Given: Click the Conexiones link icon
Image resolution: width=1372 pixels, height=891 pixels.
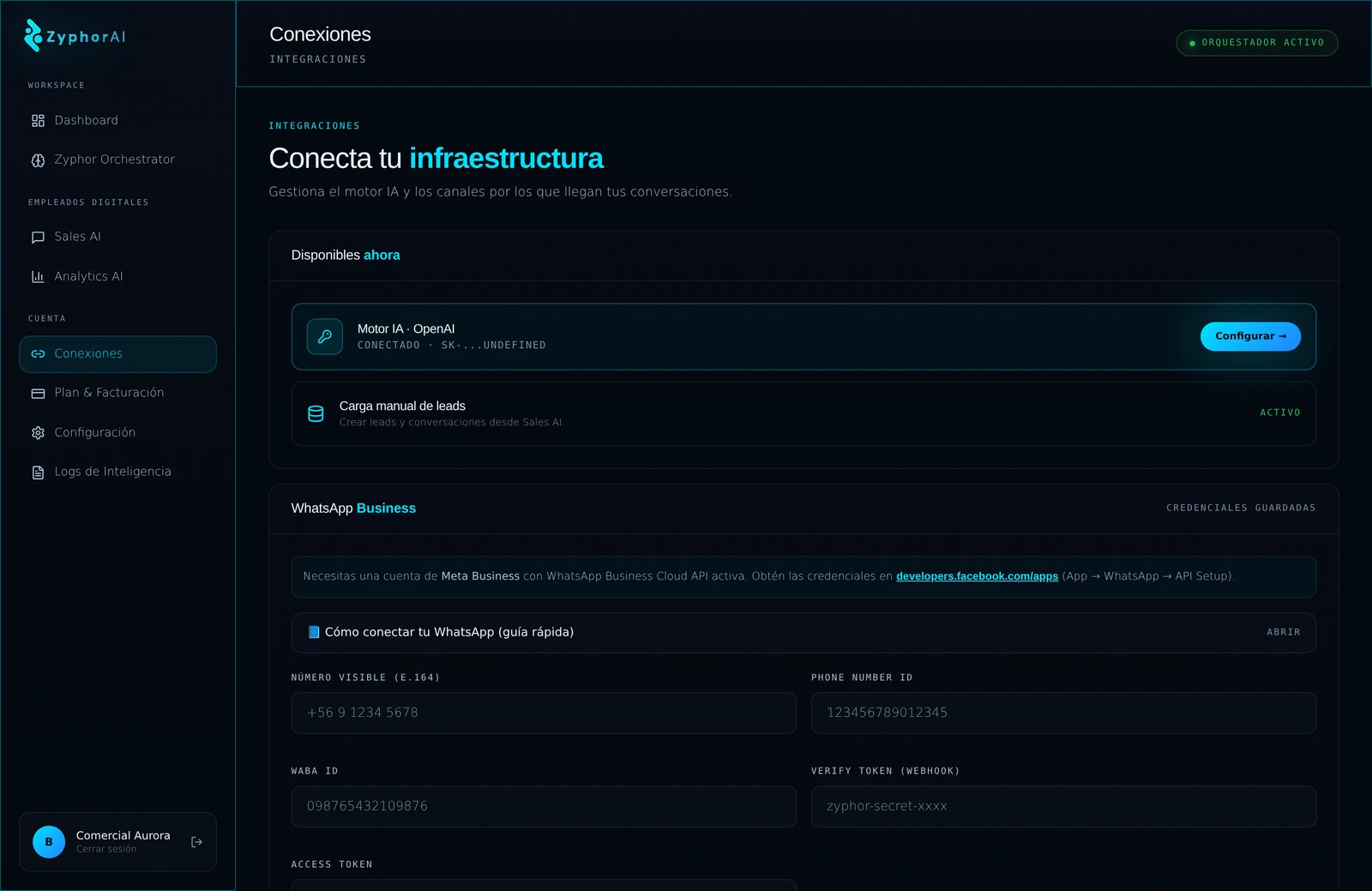Looking at the screenshot, I should coord(38,354).
